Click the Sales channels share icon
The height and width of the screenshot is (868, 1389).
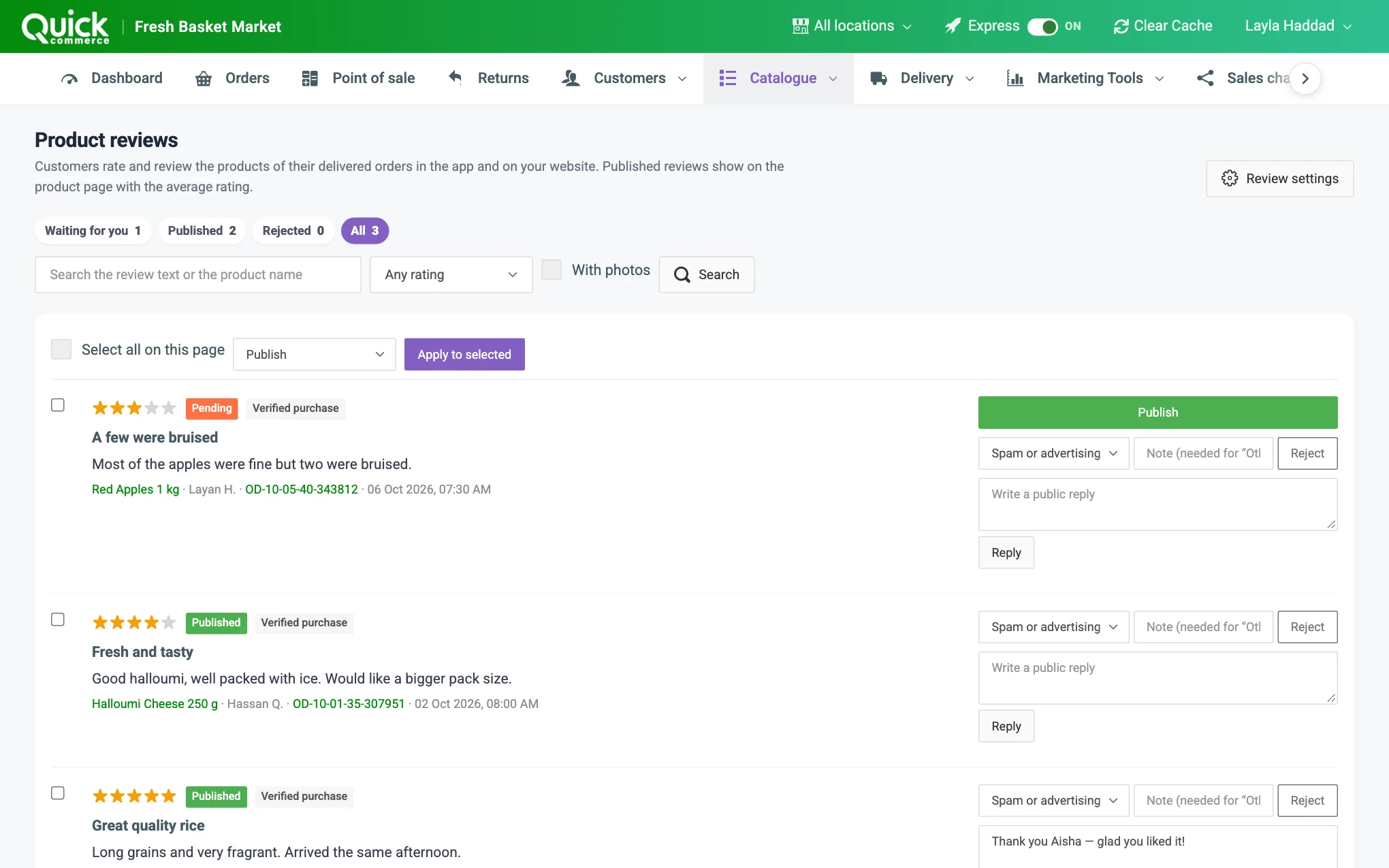tap(1205, 78)
